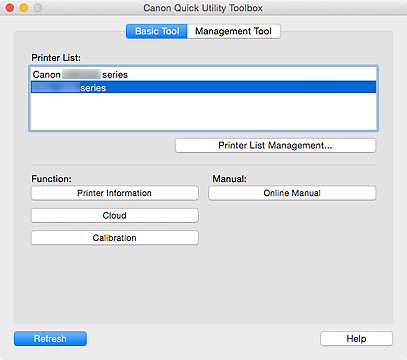Open Help for the toolbox

356,339
